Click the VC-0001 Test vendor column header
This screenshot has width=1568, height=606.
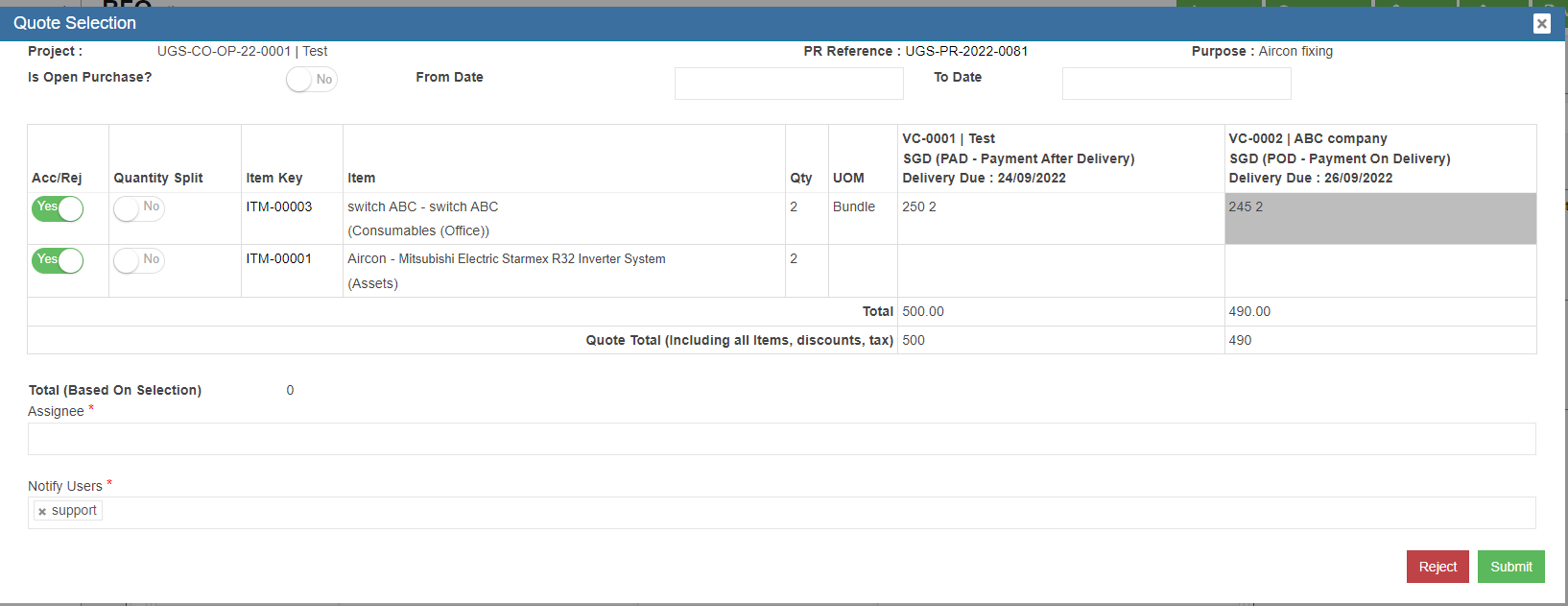[1060, 158]
